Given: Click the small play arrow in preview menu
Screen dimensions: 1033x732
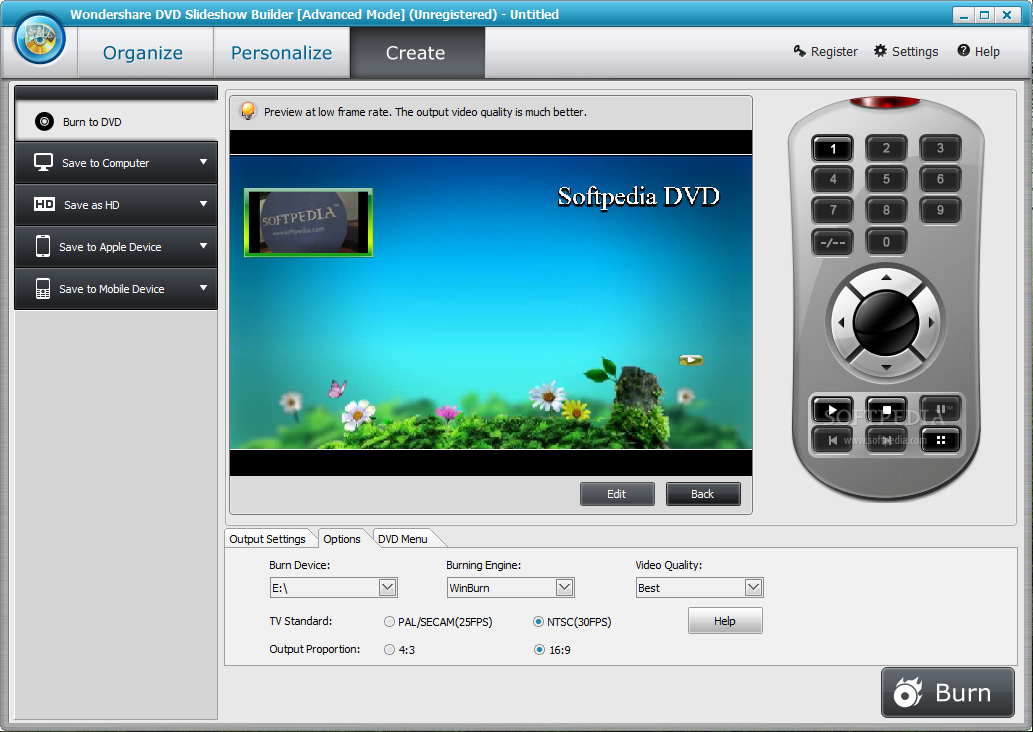Looking at the screenshot, I should click(691, 360).
